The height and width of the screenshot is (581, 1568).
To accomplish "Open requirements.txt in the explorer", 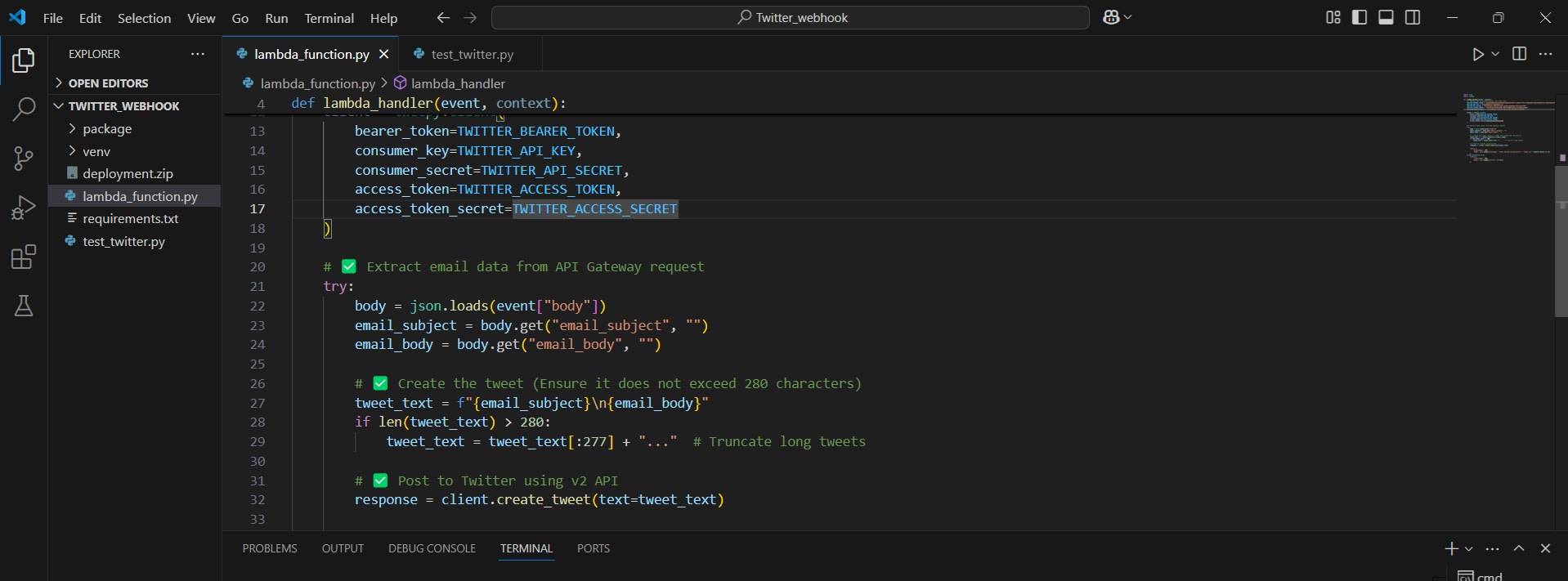I will point(130,219).
